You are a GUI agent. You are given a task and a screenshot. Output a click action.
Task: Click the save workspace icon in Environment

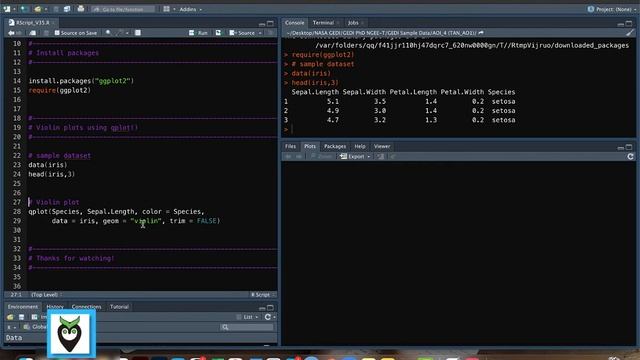[x=22, y=317]
